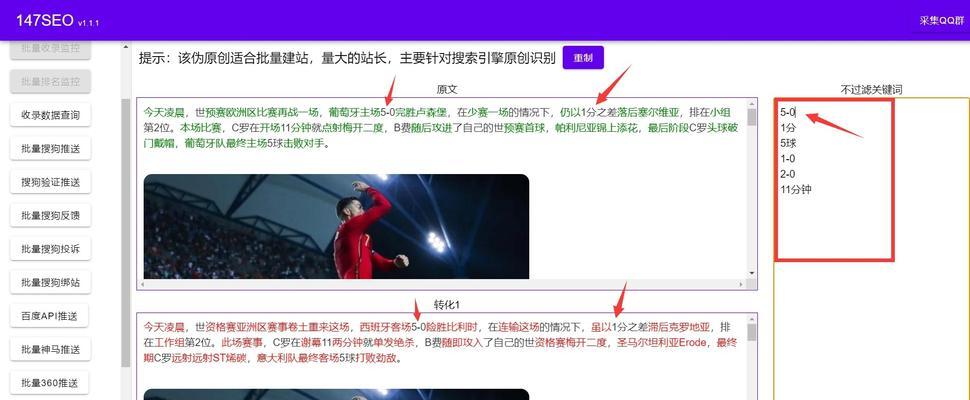Image resolution: width=970 pixels, height=400 pixels.
Task: Click the 2-0 keyword line
Action: coord(788,174)
